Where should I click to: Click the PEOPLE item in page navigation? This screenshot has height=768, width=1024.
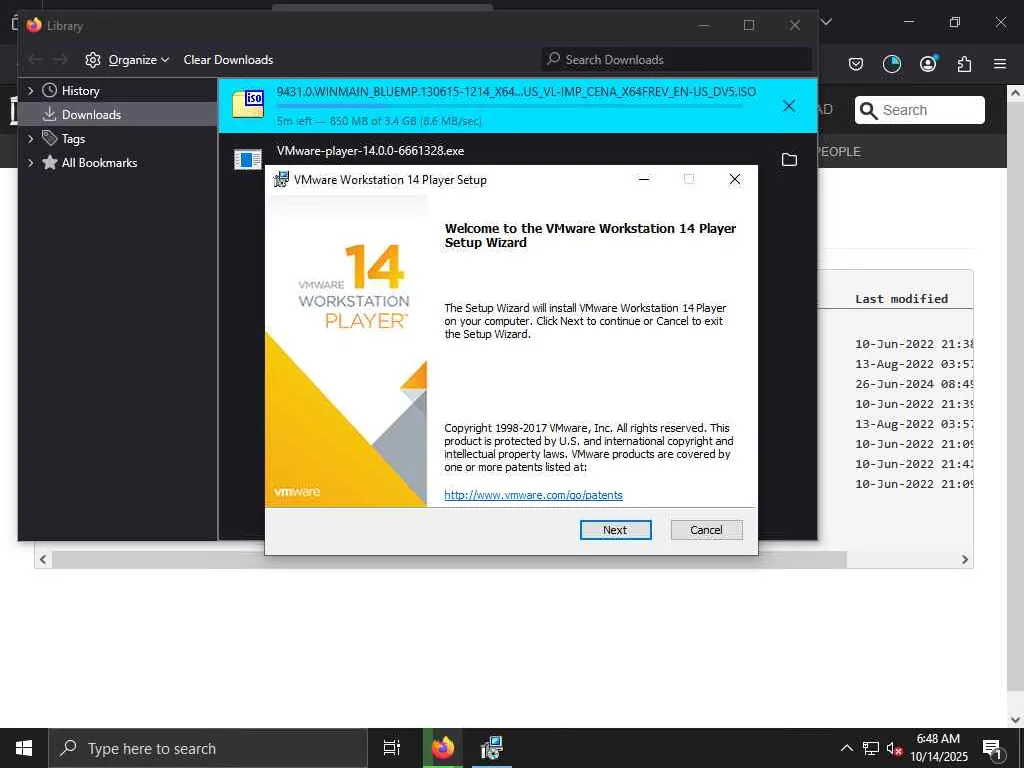pos(839,152)
